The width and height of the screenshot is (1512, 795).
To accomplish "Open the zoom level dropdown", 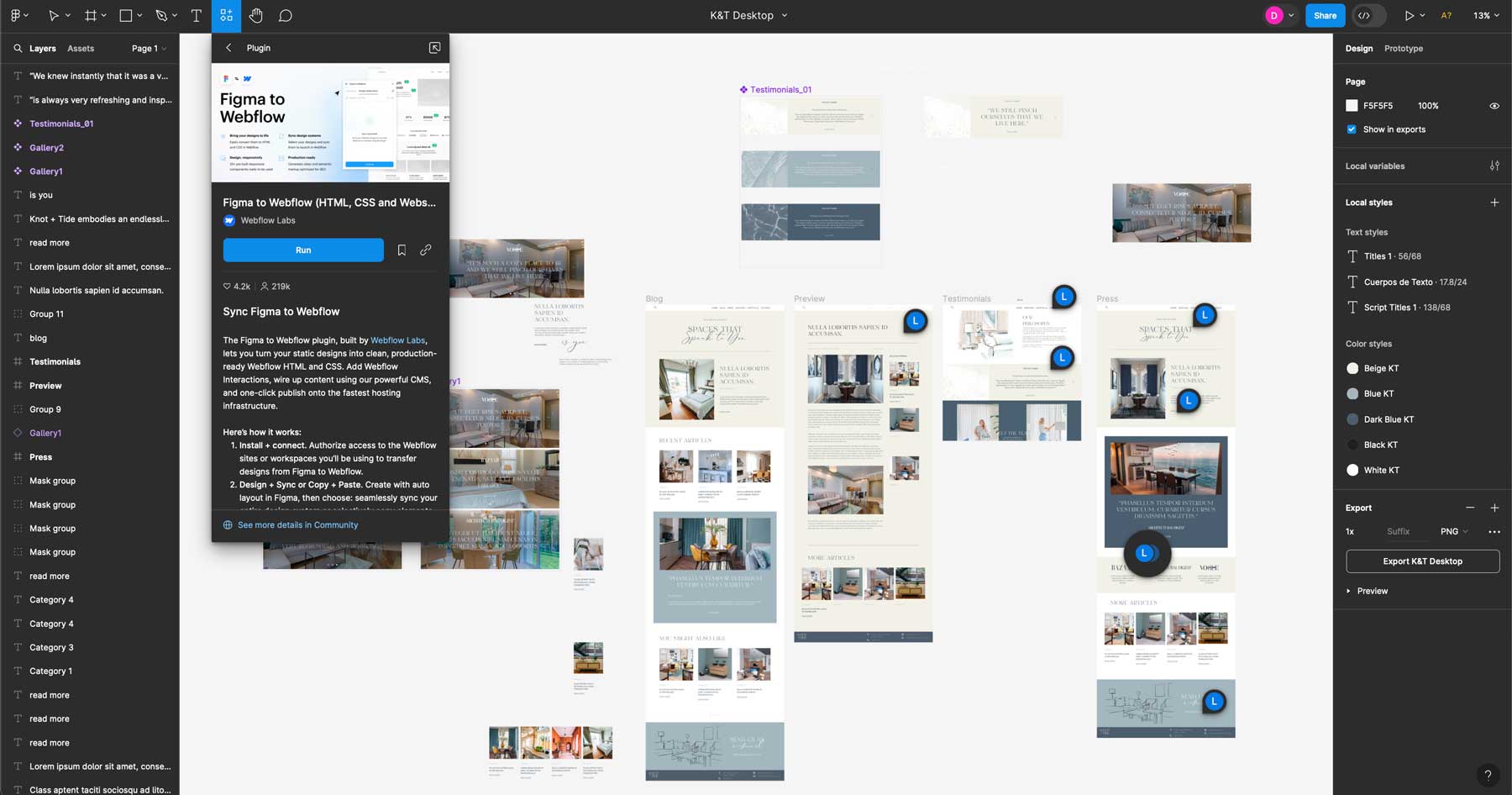I will click(1487, 15).
